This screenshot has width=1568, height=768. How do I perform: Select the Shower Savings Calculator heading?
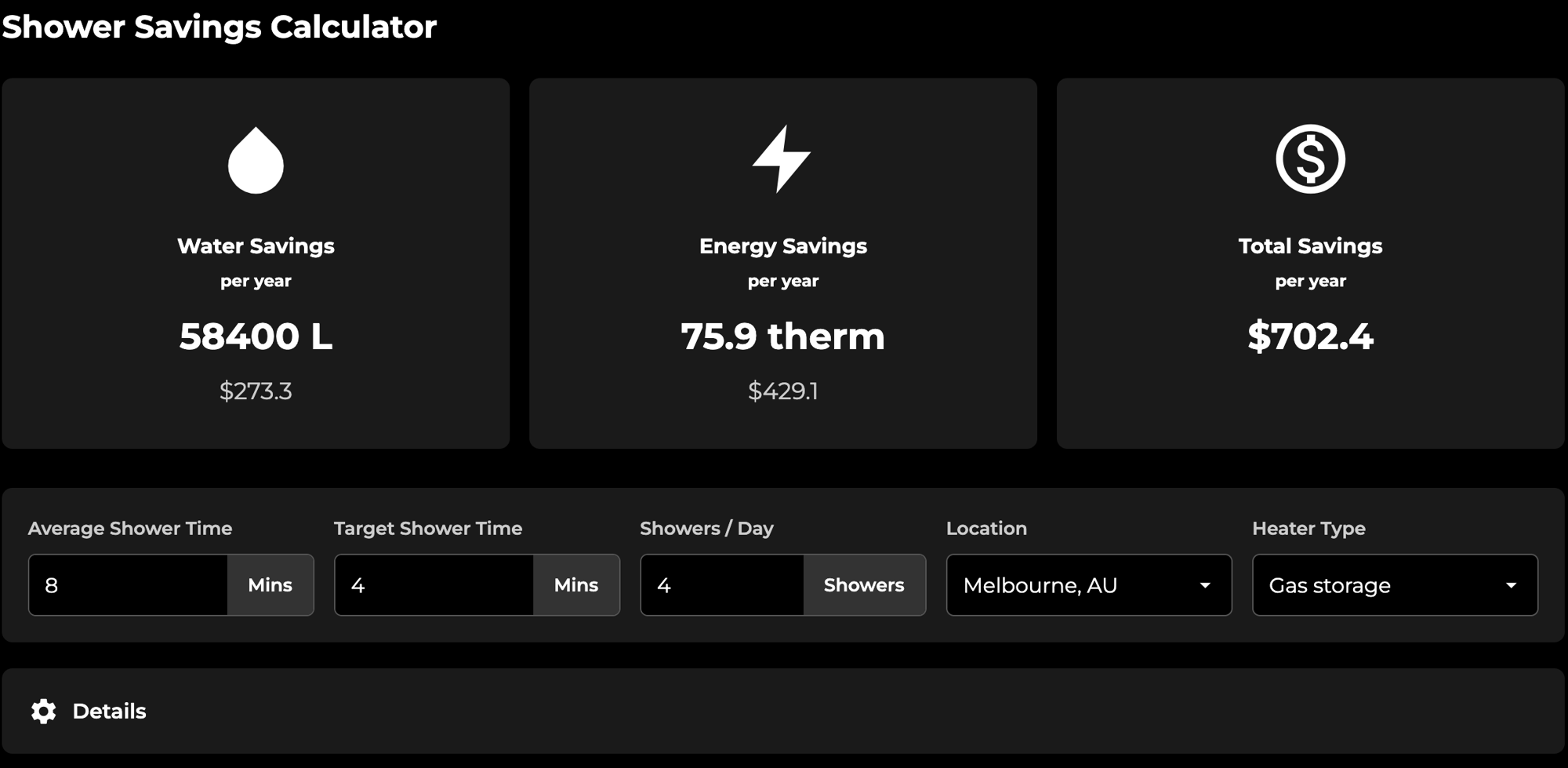coord(220,27)
